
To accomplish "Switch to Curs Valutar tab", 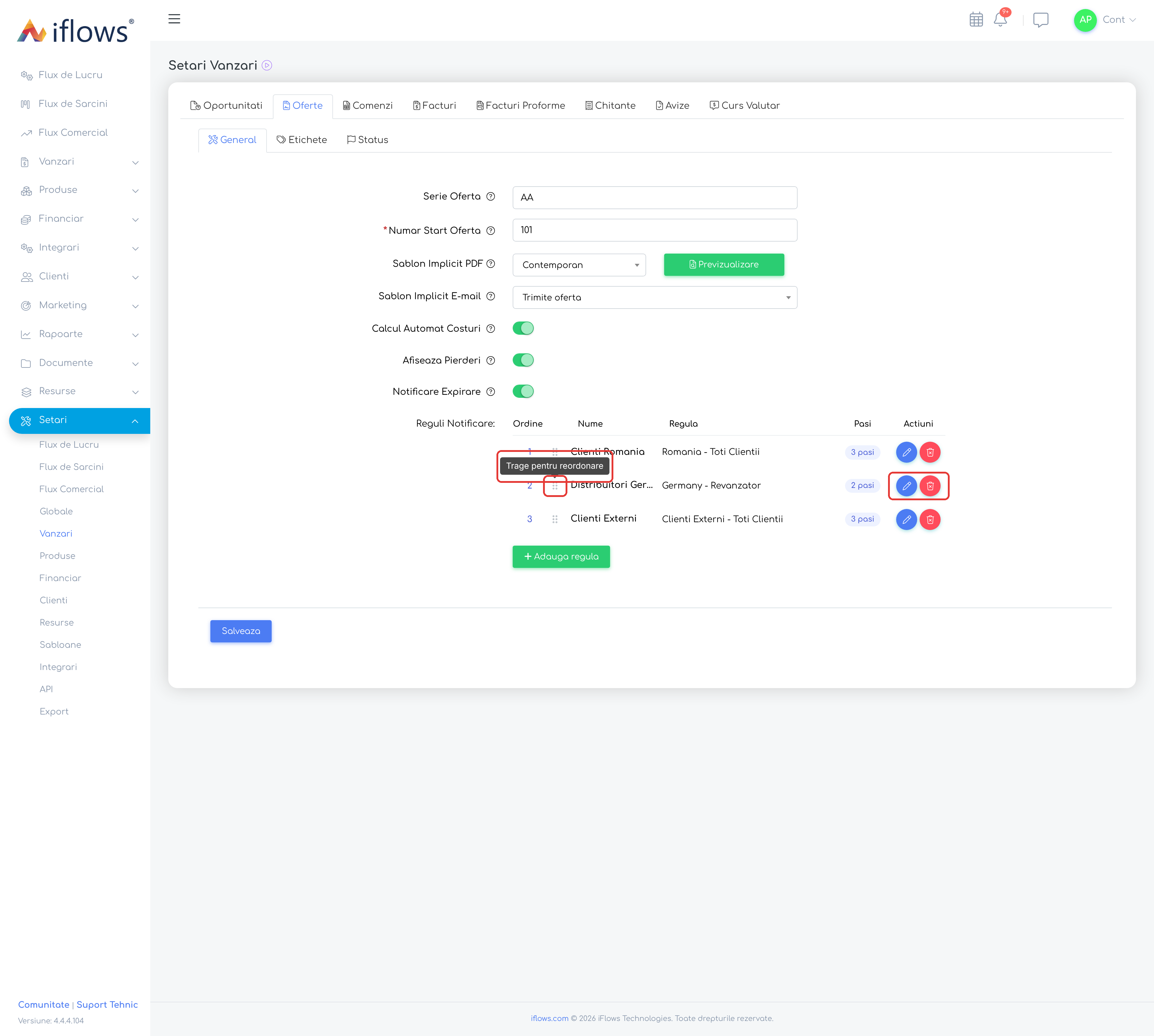I will (745, 105).
